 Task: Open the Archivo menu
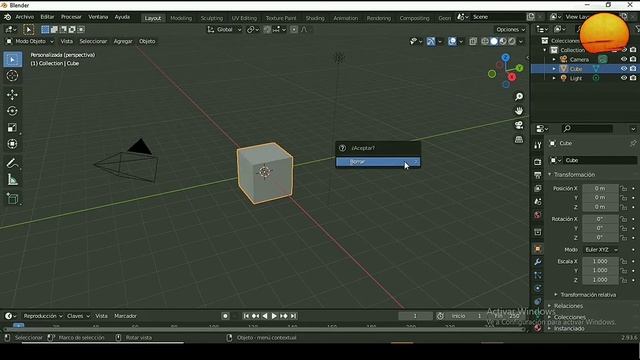point(24,17)
